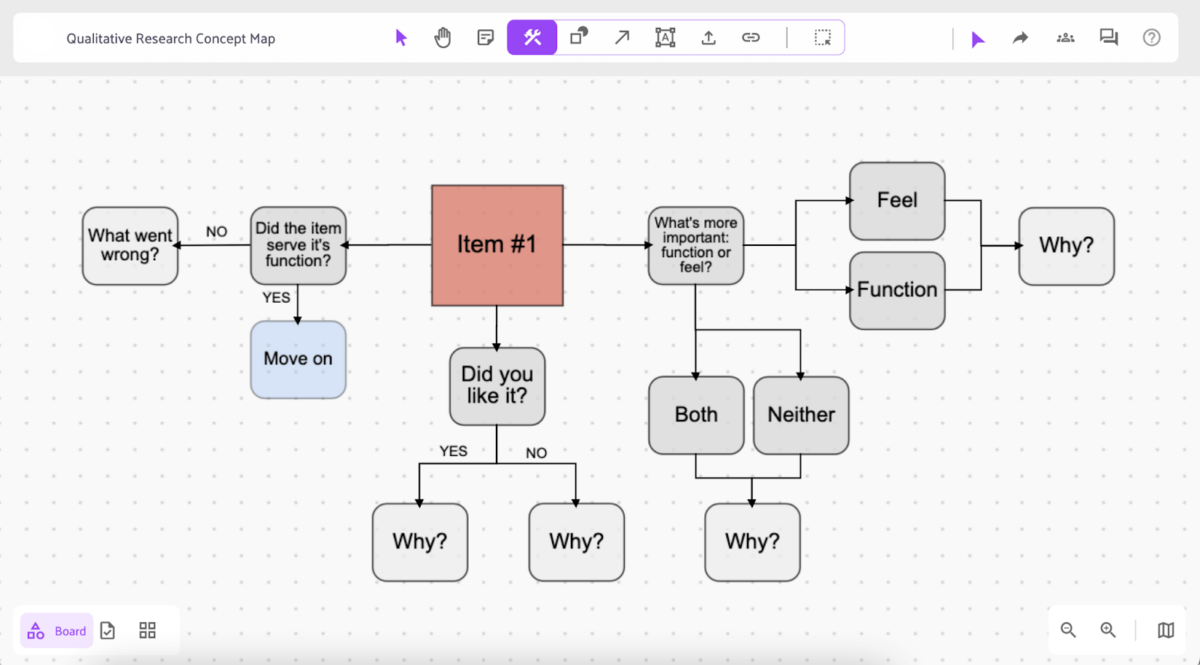The image size is (1200, 665).
Task: Insert a link using the link icon
Action: 751,37
